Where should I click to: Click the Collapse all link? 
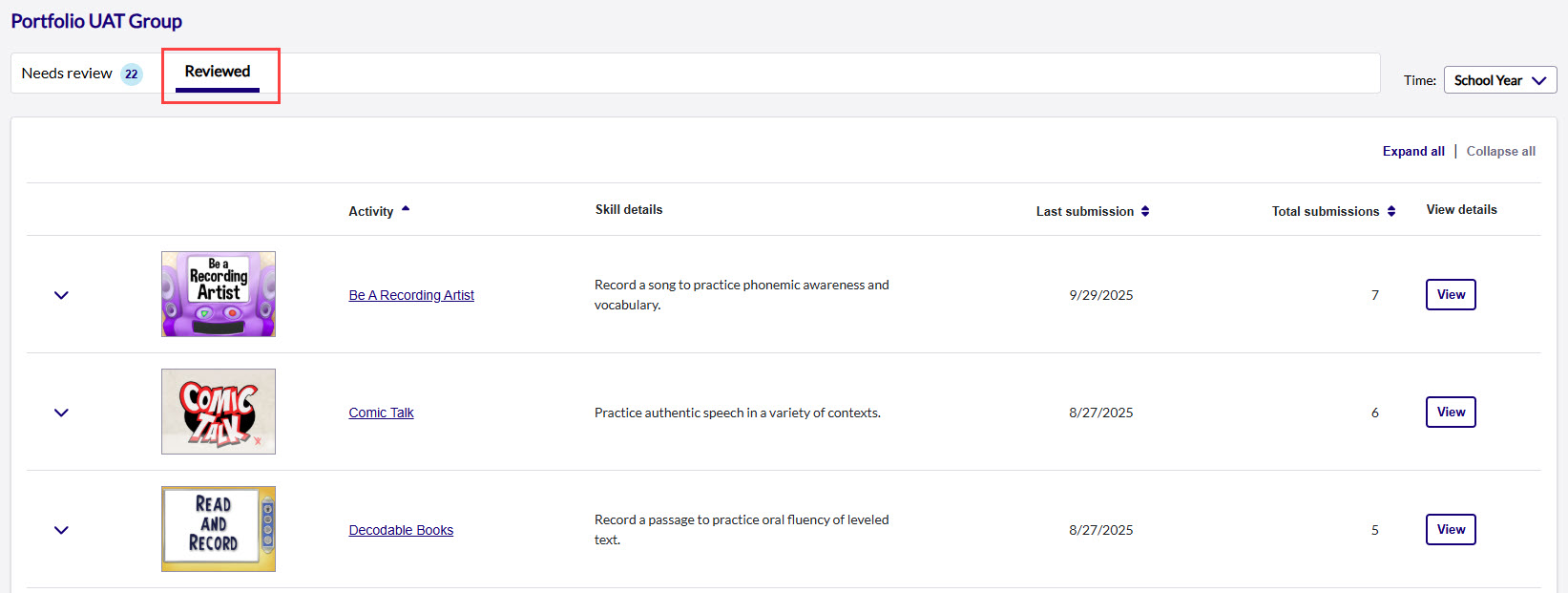1500,151
